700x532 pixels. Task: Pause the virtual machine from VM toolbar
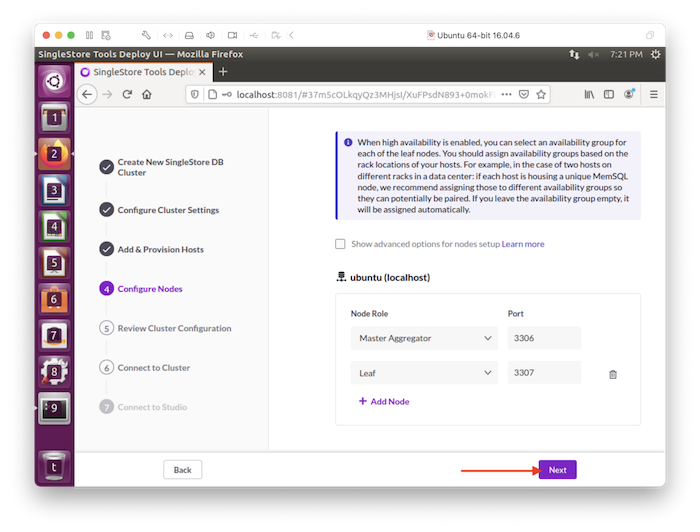89,35
